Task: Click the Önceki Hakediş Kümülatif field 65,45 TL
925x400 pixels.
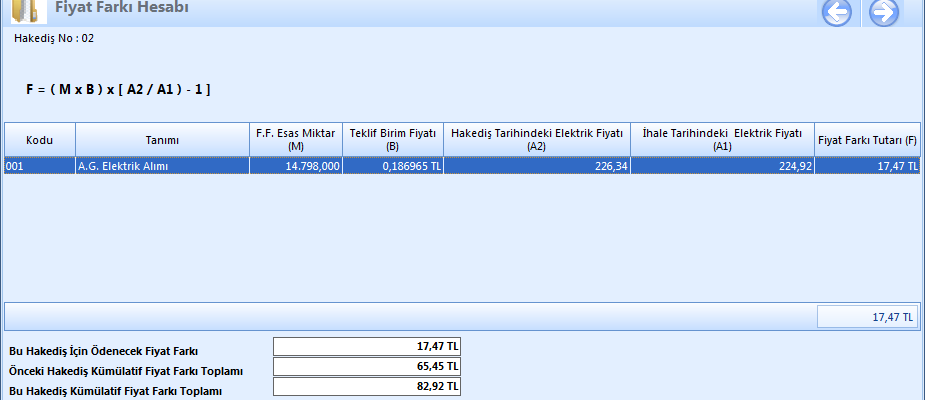Action: pos(367,367)
